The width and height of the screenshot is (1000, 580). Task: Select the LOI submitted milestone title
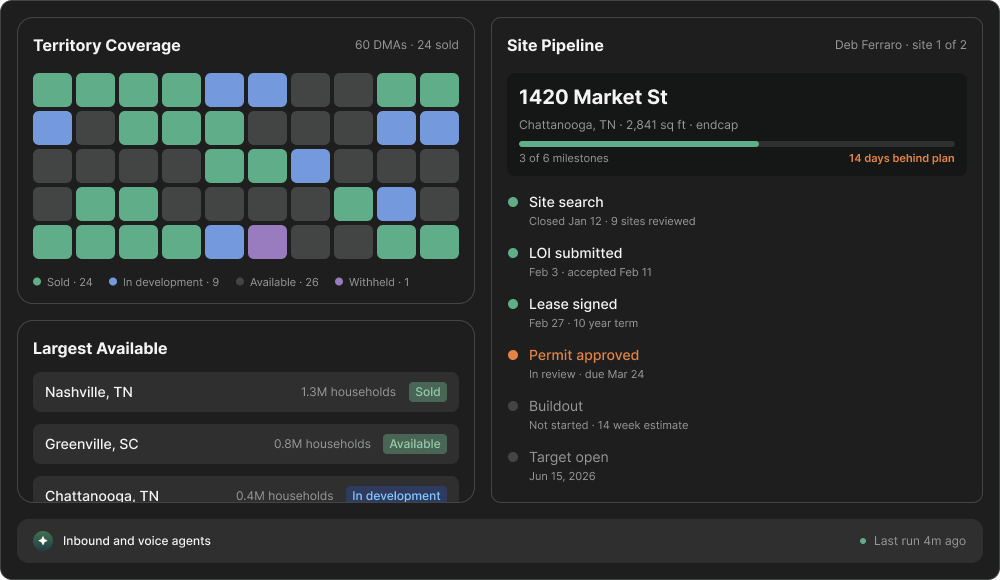tap(575, 253)
